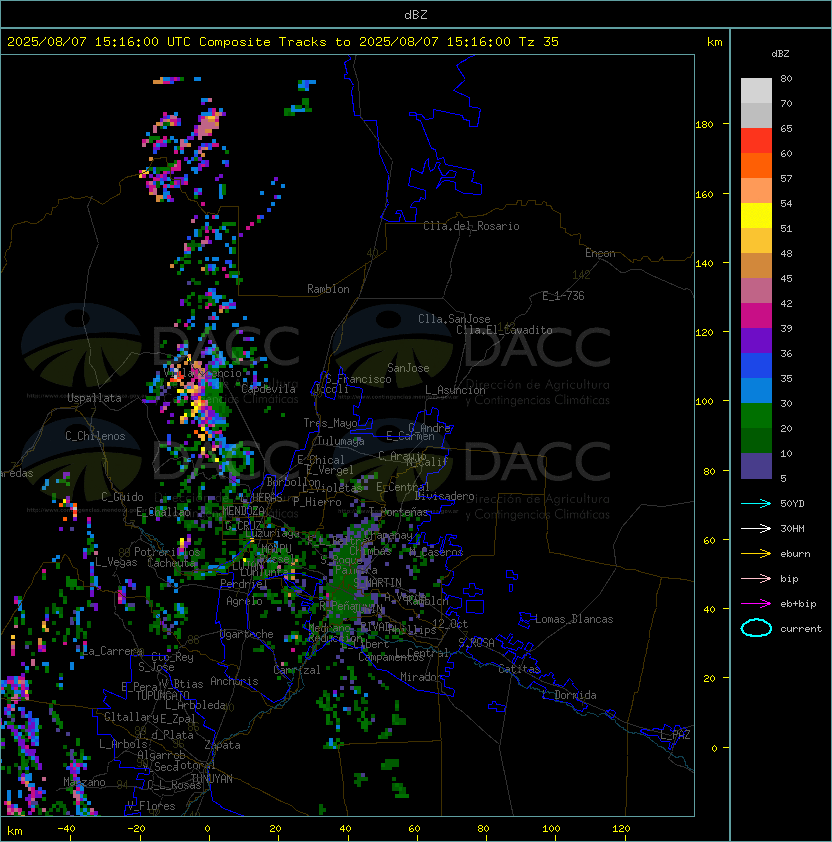
Task: Click the 'Potrerillos' map label
Action: pos(167,552)
